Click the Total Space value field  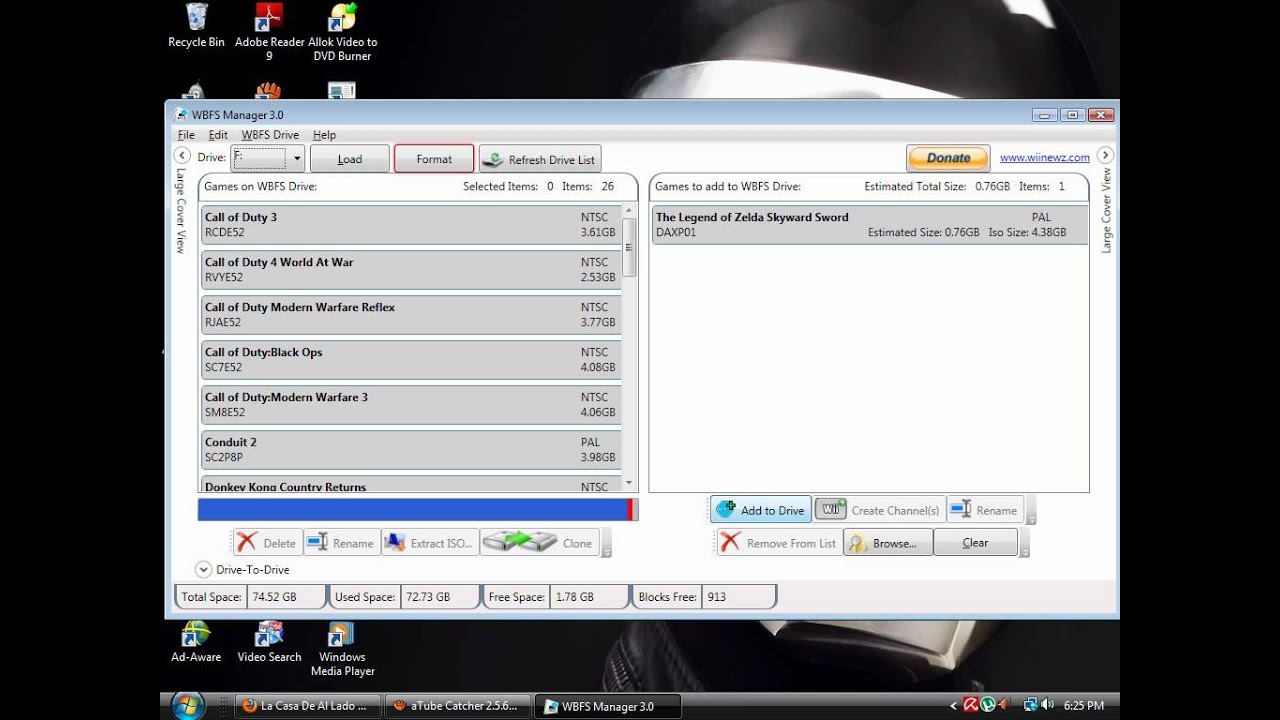coord(286,597)
